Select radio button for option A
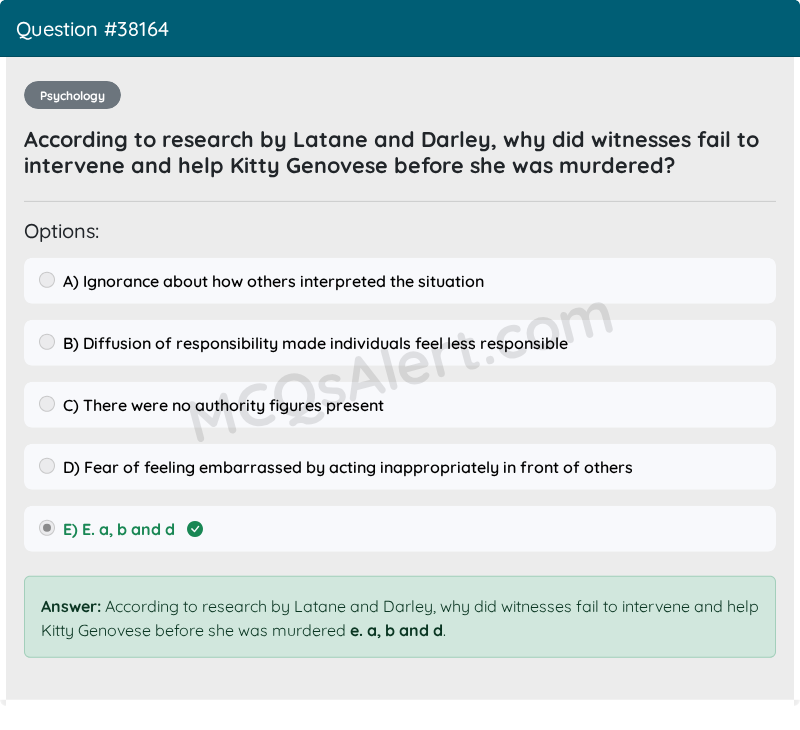The image size is (800, 730). click(47, 280)
